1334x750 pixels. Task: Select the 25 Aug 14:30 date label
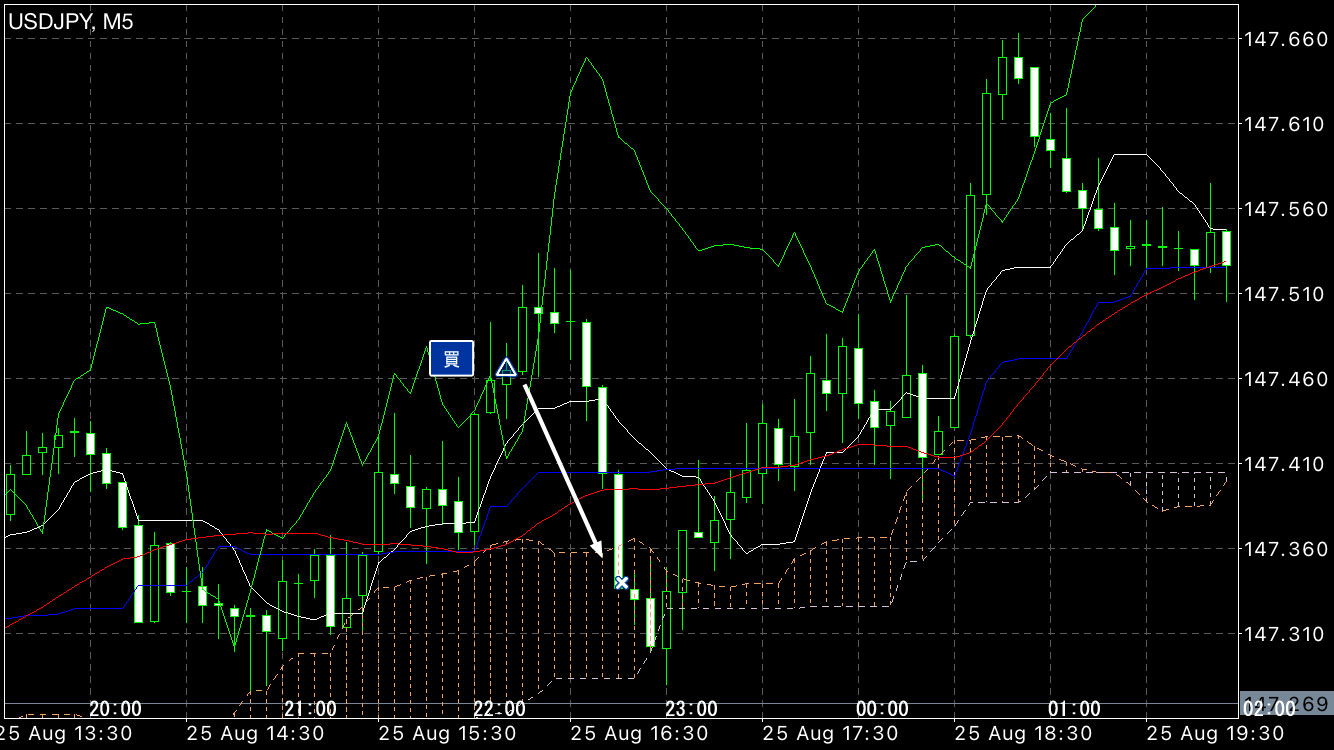pos(257,735)
